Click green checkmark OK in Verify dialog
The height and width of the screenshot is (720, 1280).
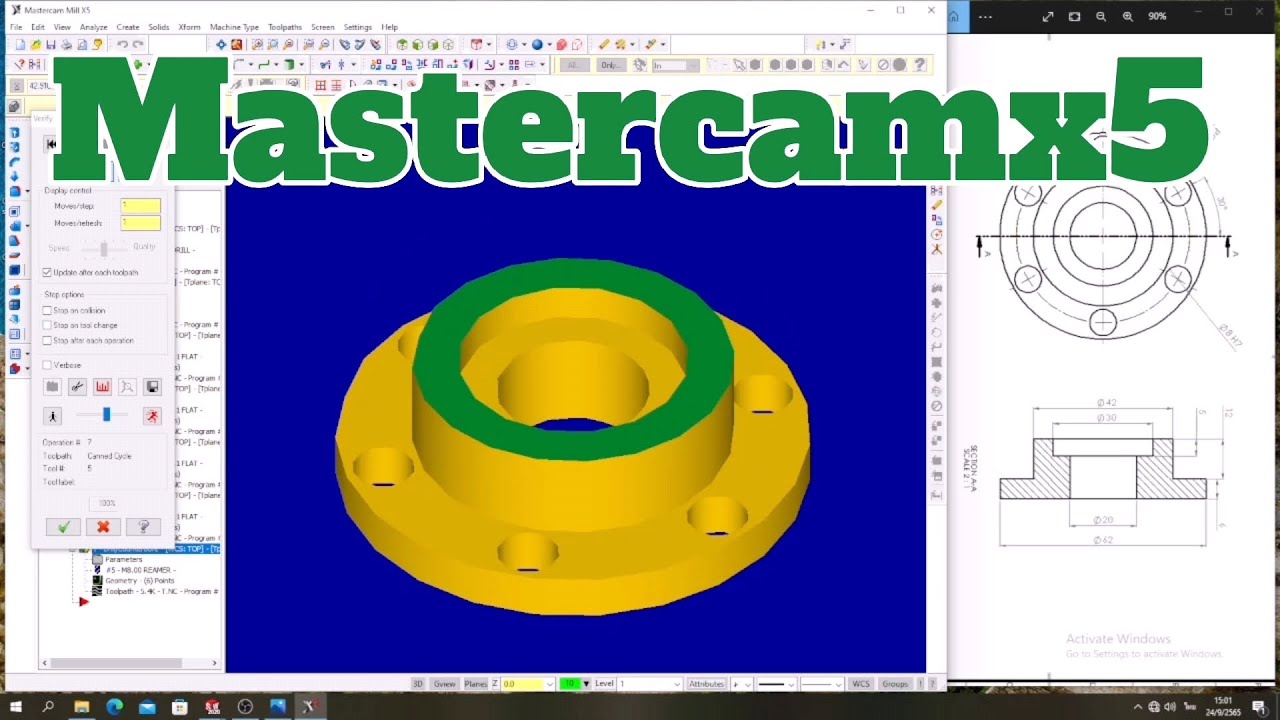point(63,526)
